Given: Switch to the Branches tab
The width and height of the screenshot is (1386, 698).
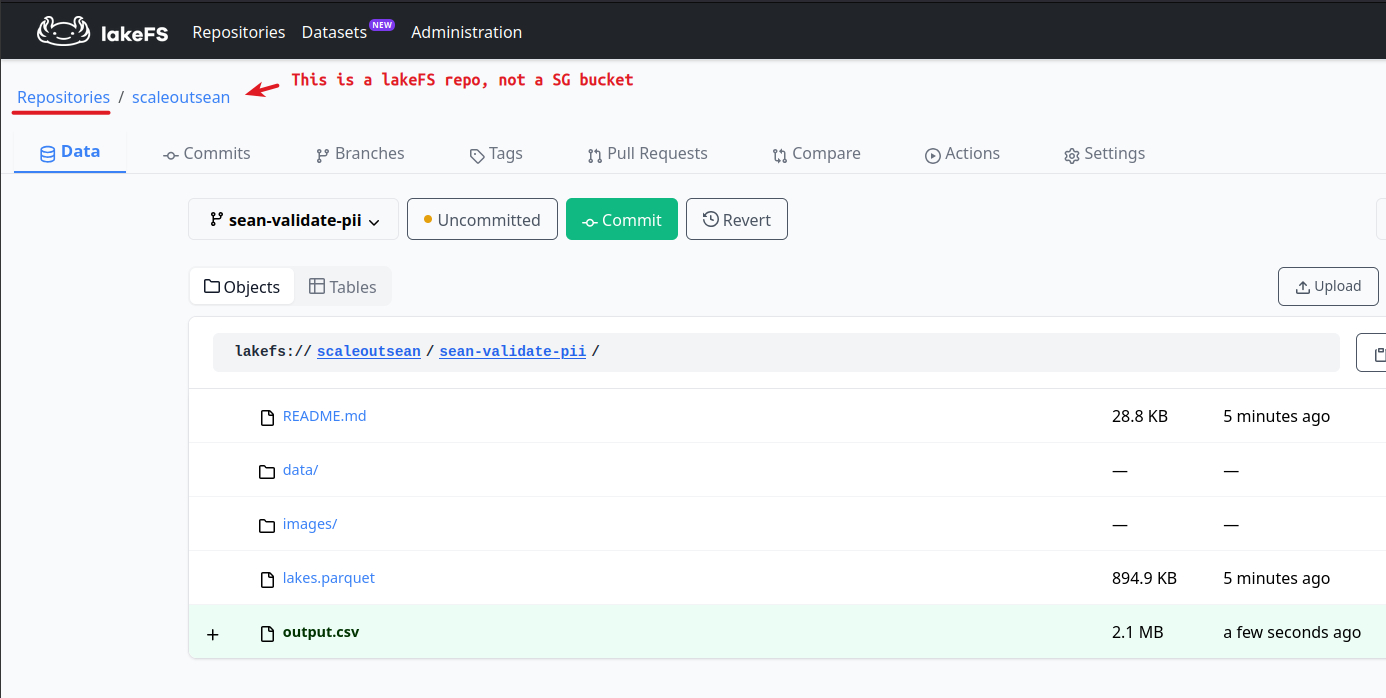Looking at the screenshot, I should click(x=360, y=153).
